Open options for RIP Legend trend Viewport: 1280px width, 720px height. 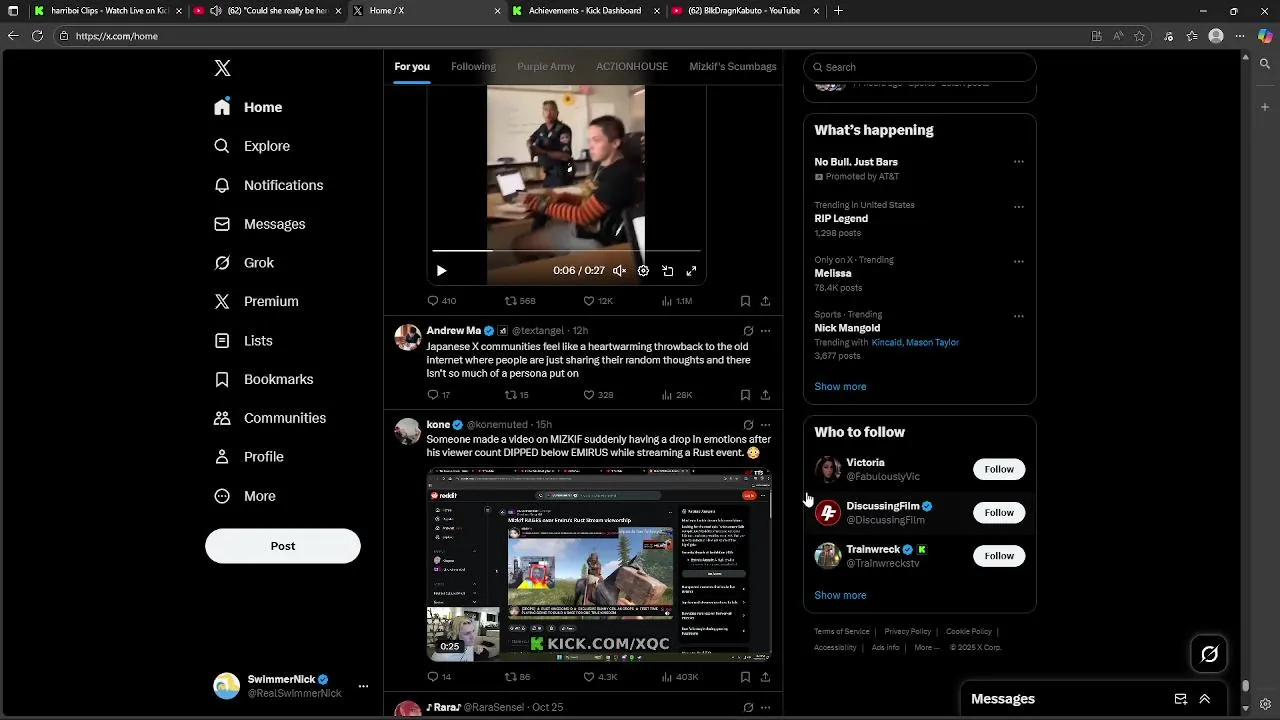(1019, 207)
